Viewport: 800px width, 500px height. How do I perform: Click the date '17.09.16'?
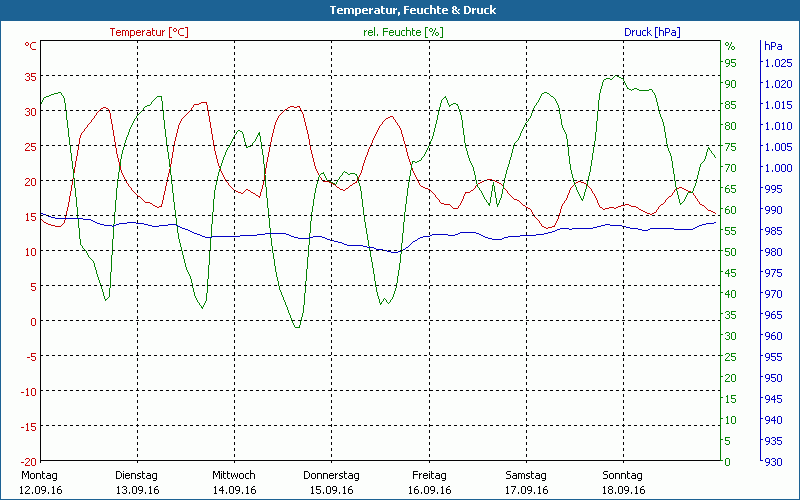pos(527,490)
